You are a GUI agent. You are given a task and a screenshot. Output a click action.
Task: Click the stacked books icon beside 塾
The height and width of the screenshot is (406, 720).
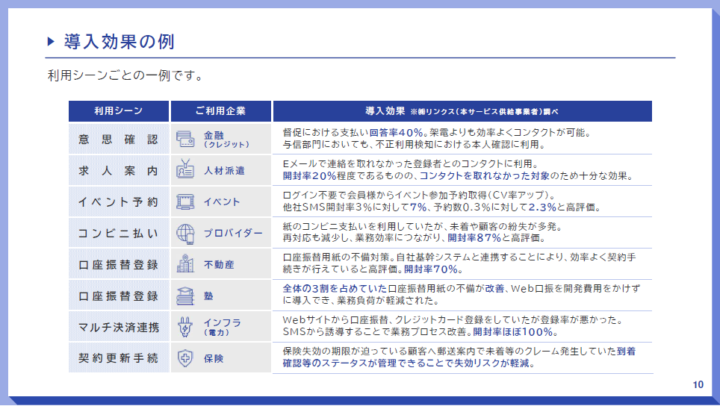click(185, 296)
